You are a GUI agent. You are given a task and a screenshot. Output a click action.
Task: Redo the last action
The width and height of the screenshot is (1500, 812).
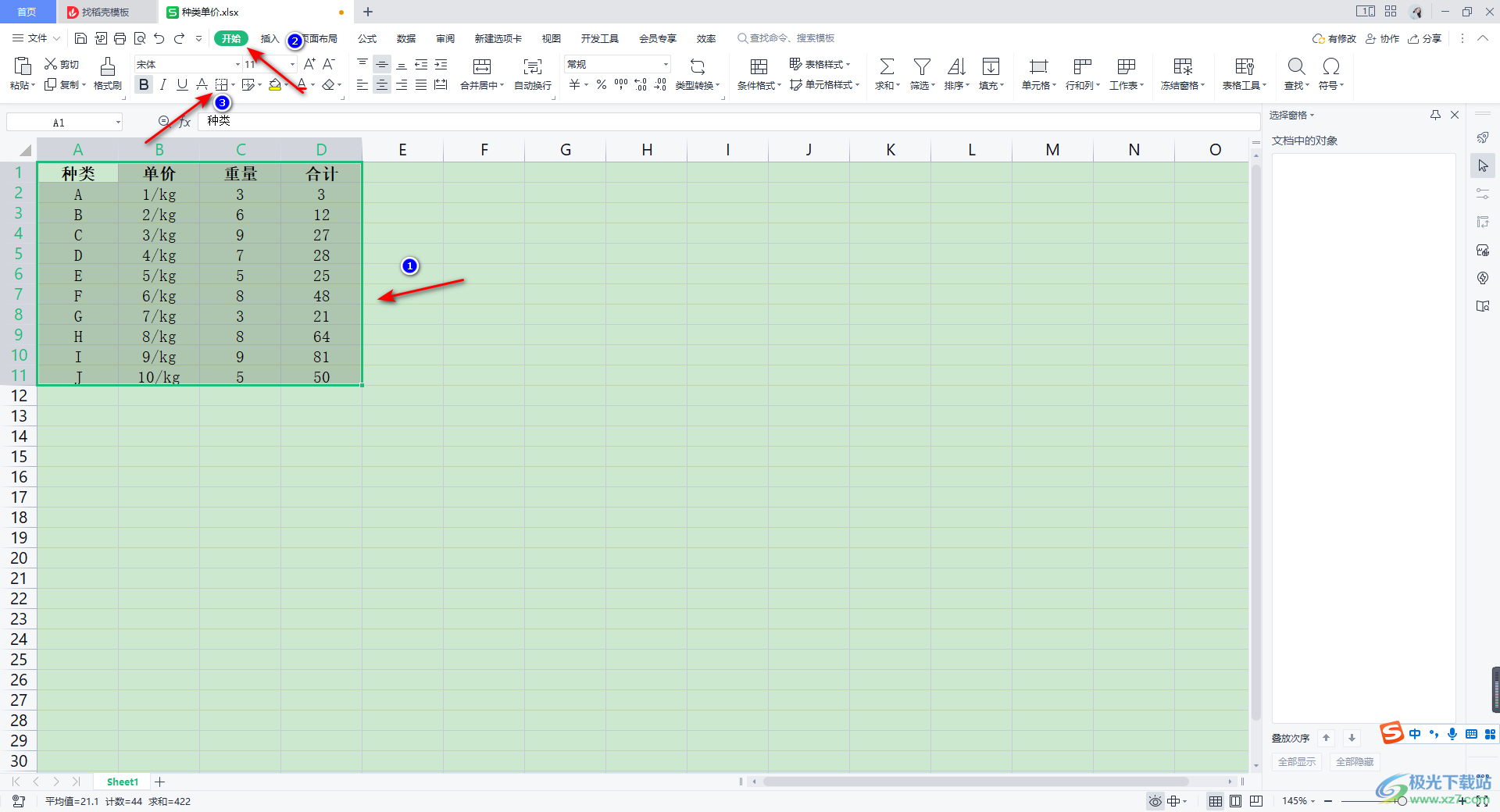179,38
